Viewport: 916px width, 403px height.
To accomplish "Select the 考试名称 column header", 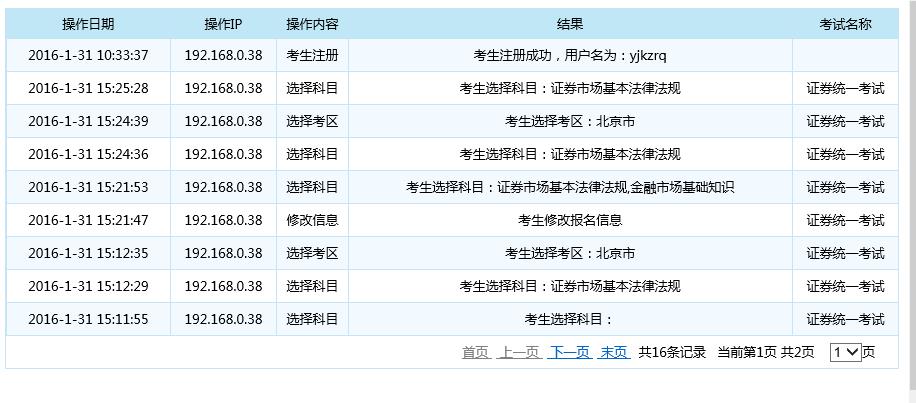I will [845, 24].
